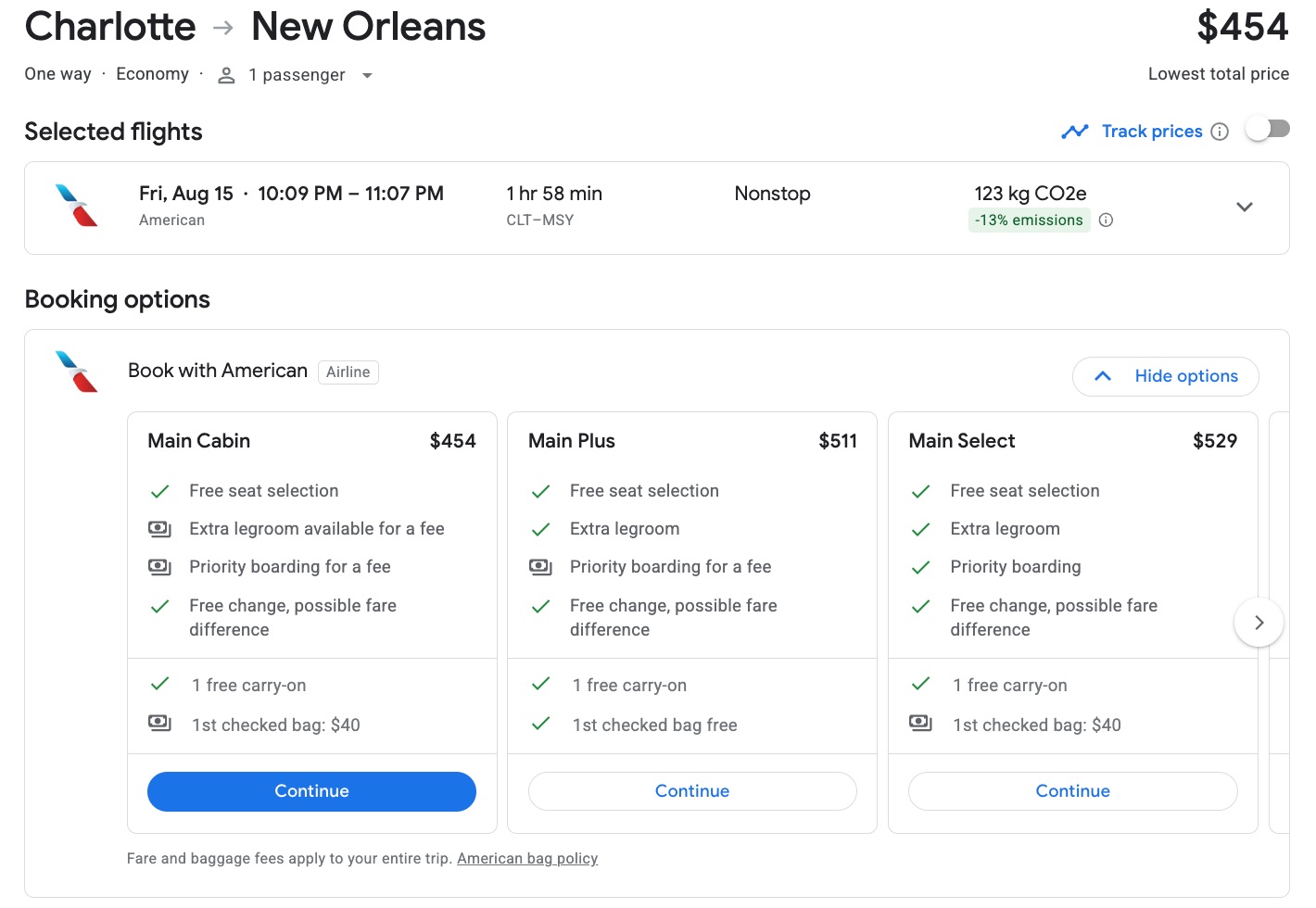Continue with Main Select $529 fare
The width and height of the screenshot is (1316, 908).
point(1072,791)
